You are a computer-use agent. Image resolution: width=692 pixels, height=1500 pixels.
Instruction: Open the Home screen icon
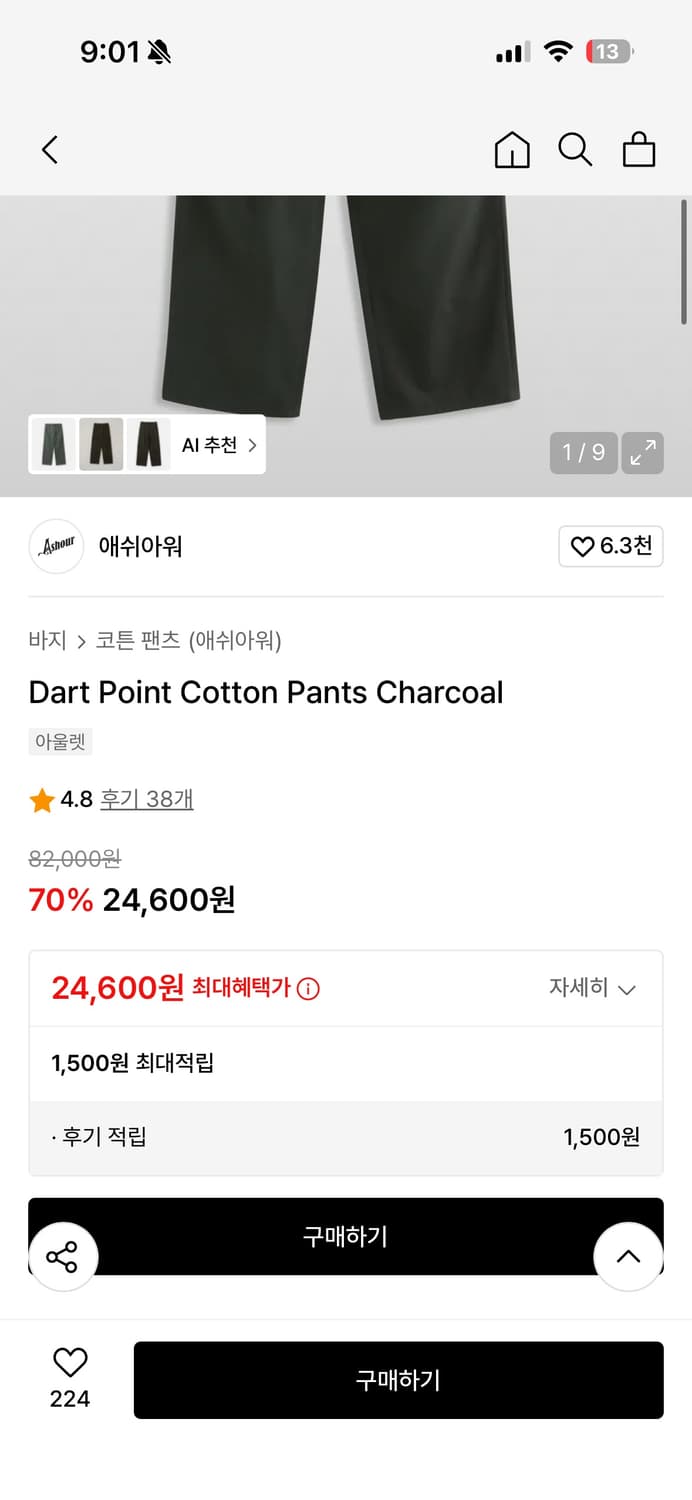[512, 149]
